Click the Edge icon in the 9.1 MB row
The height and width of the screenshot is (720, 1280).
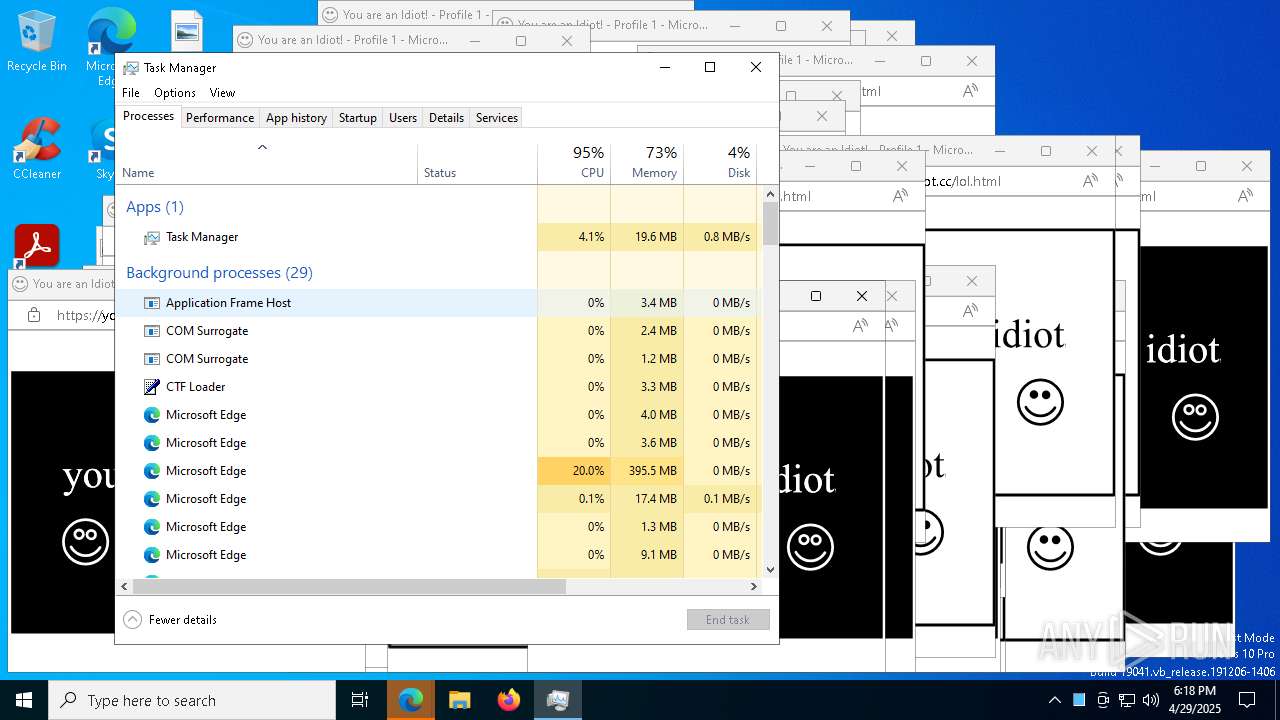(x=152, y=555)
